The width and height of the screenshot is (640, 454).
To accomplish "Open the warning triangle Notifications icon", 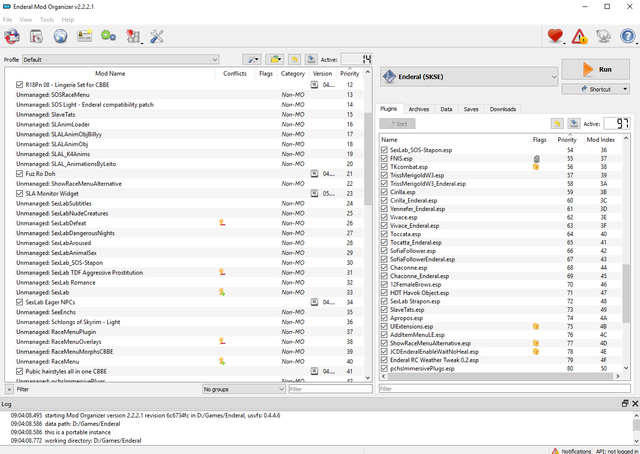I will 580,37.
